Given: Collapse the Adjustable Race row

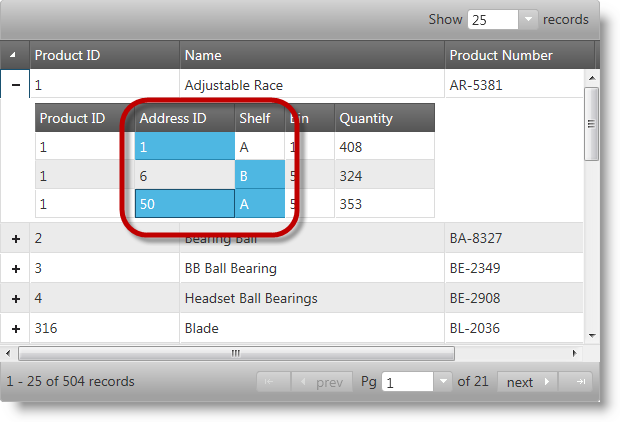Looking at the screenshot, I should pos(15,85).
